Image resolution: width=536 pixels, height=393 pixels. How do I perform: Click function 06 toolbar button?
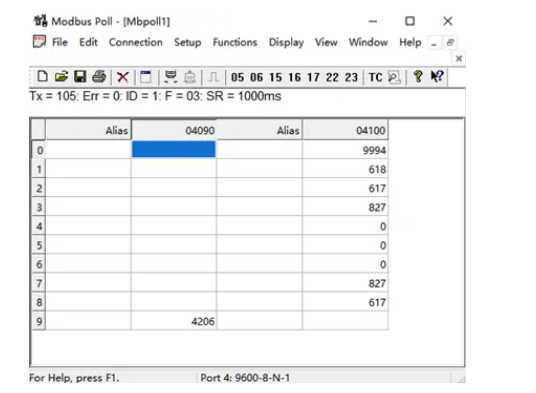pyautogui.click(x=256, y=77)
